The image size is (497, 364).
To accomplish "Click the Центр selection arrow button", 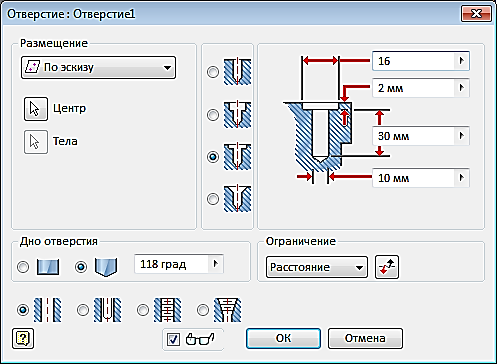I will tap(36, 109).
